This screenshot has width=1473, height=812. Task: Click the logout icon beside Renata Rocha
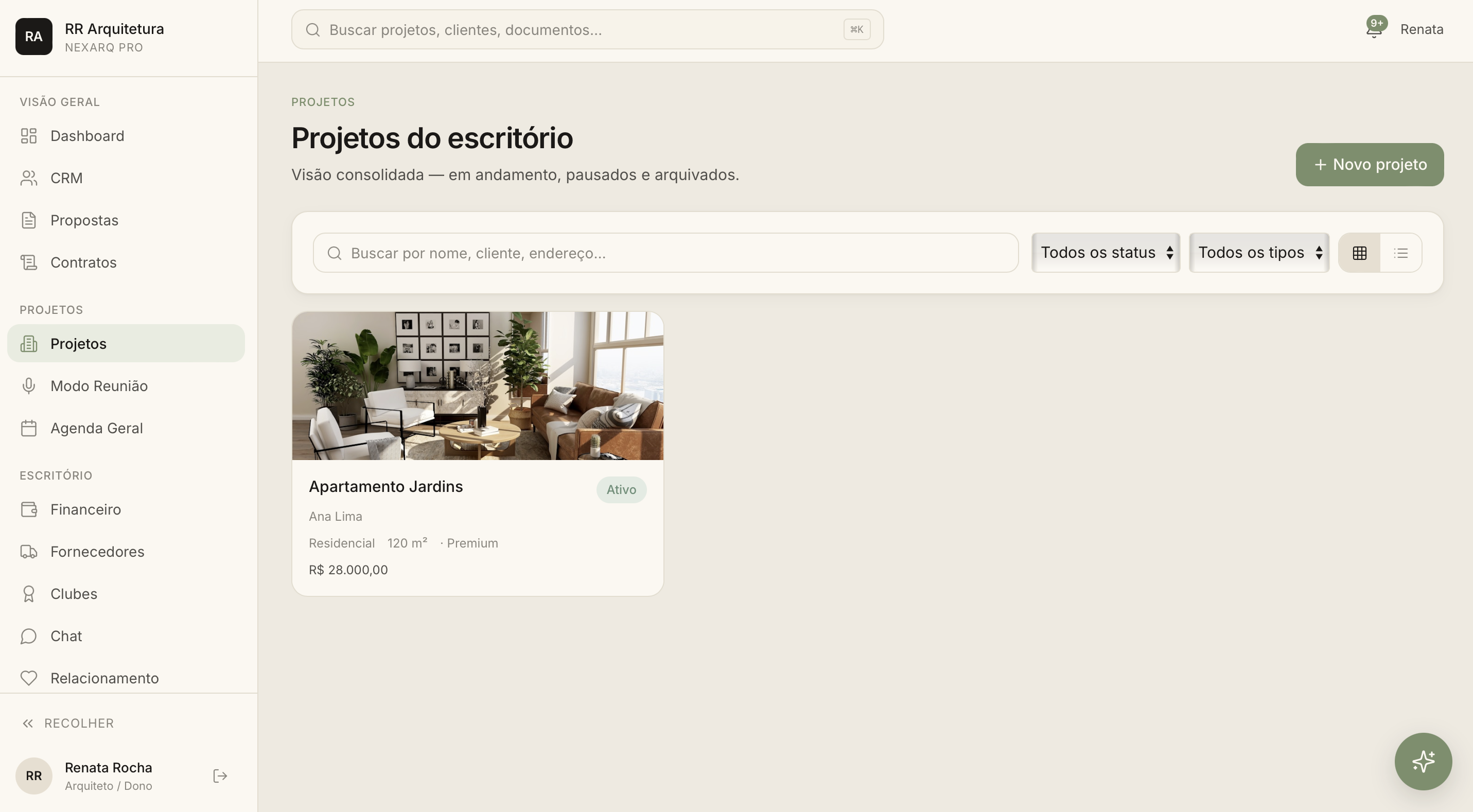click(x=220, y=776)
